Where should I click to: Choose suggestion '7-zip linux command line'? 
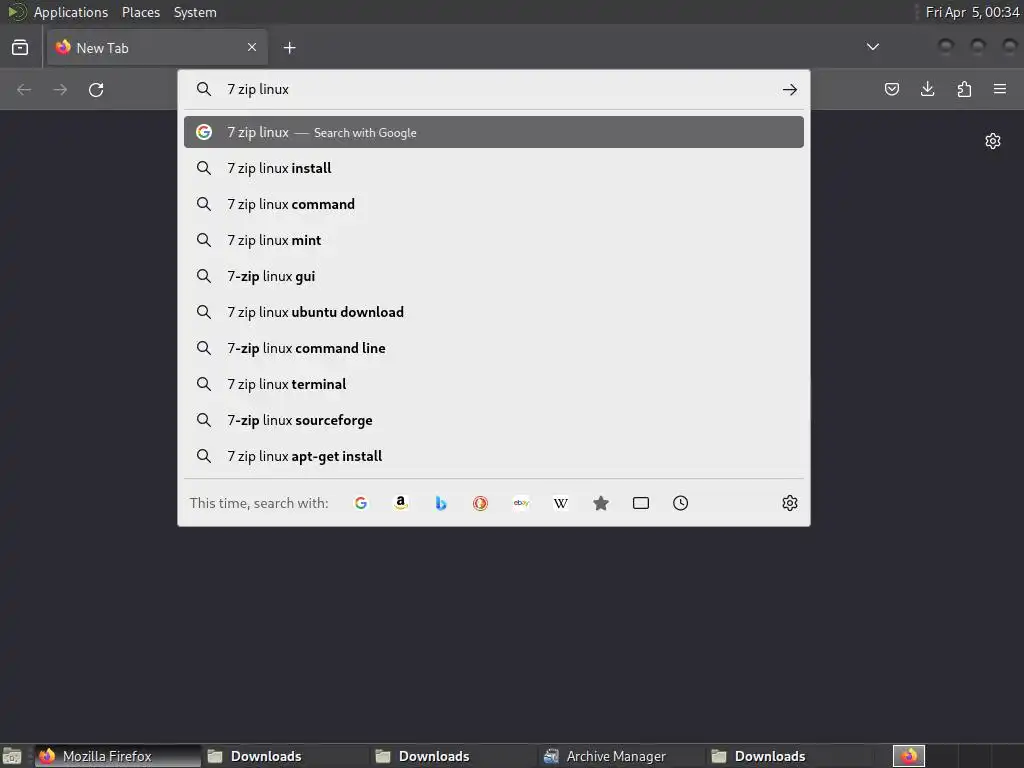point(494,347)
